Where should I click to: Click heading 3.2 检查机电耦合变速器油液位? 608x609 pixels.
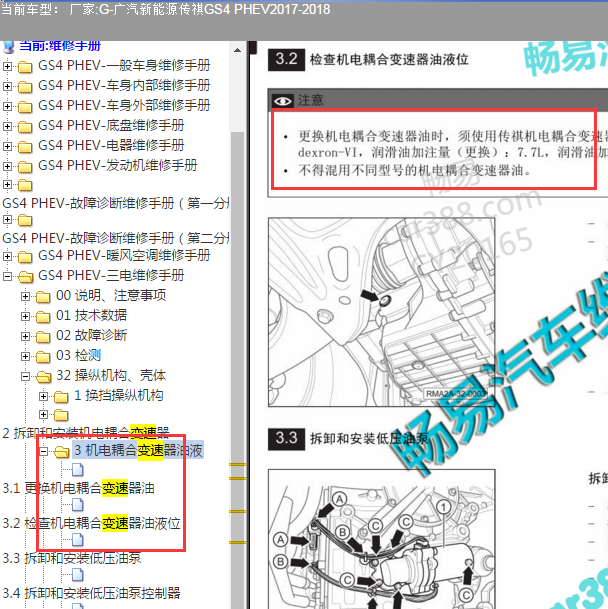[x=368, y=59]
